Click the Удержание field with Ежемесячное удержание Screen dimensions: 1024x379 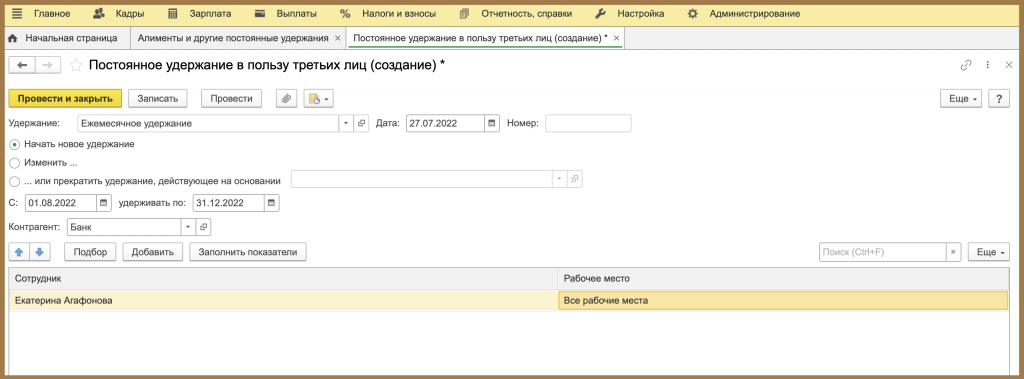point(208,123)
